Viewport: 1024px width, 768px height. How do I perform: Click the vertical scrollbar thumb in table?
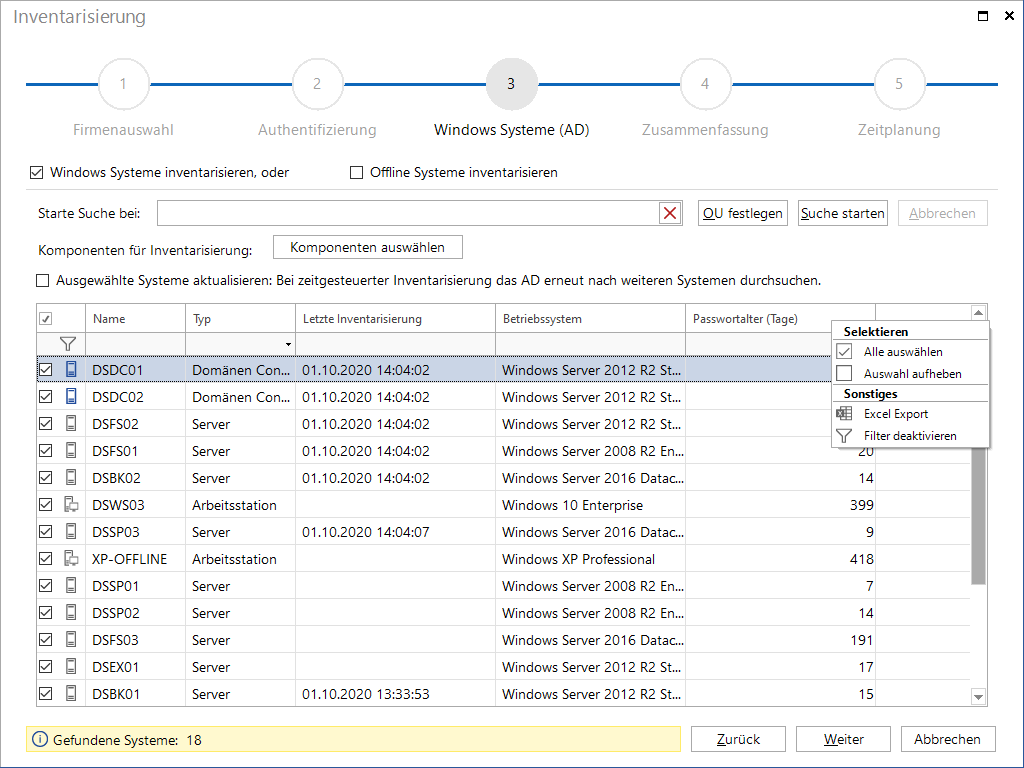[978, 516]
